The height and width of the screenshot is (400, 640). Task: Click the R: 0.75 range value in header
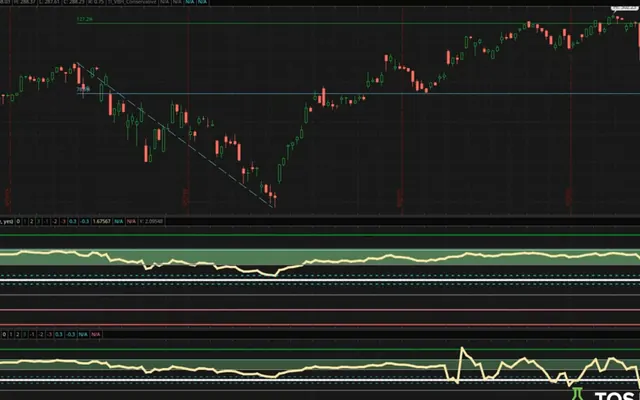[x=96, y=2]
